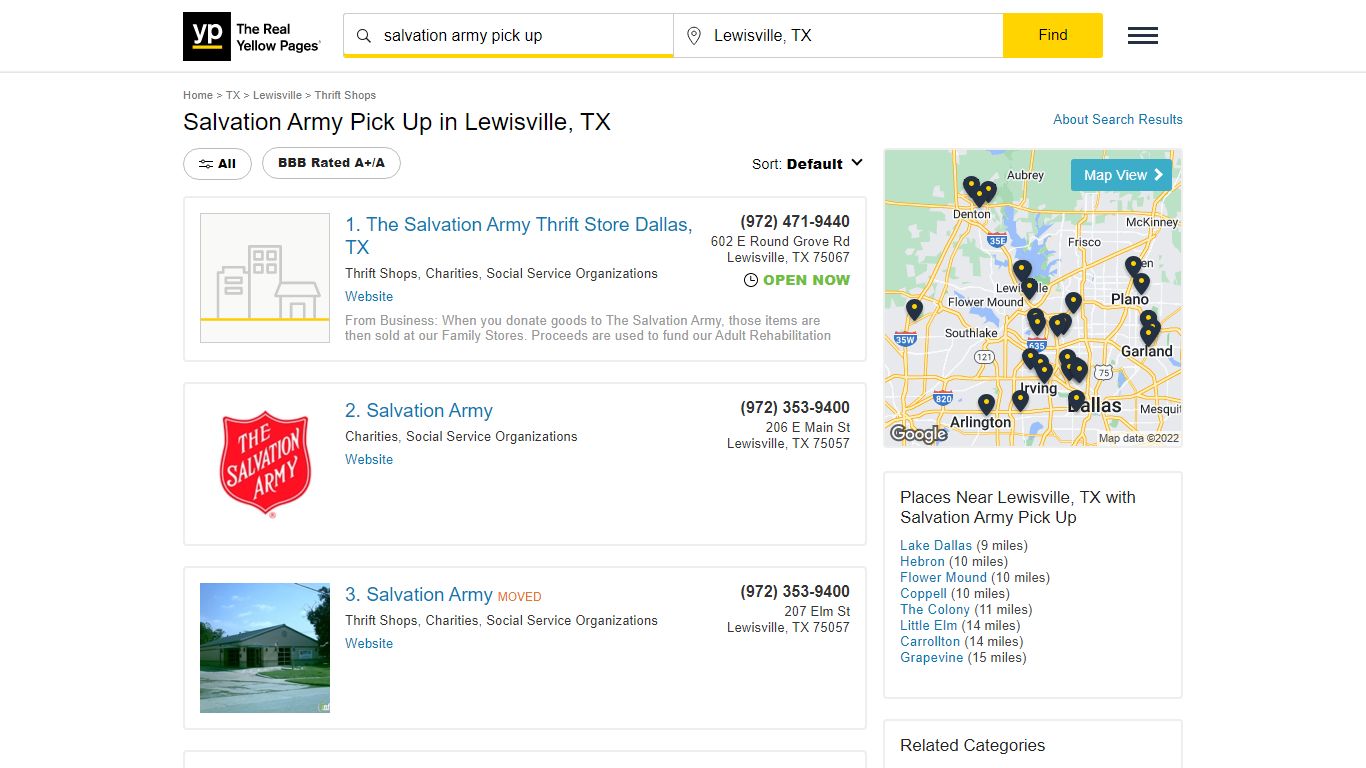Click the OPEN NOW status text

pos(806,280)
